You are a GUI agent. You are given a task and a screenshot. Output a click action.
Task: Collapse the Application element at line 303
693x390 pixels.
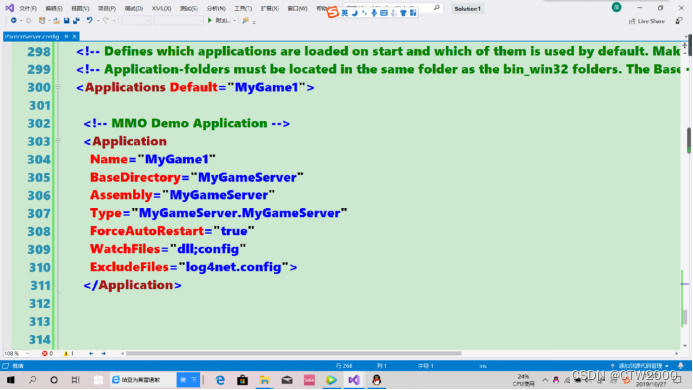pos(58,141)
